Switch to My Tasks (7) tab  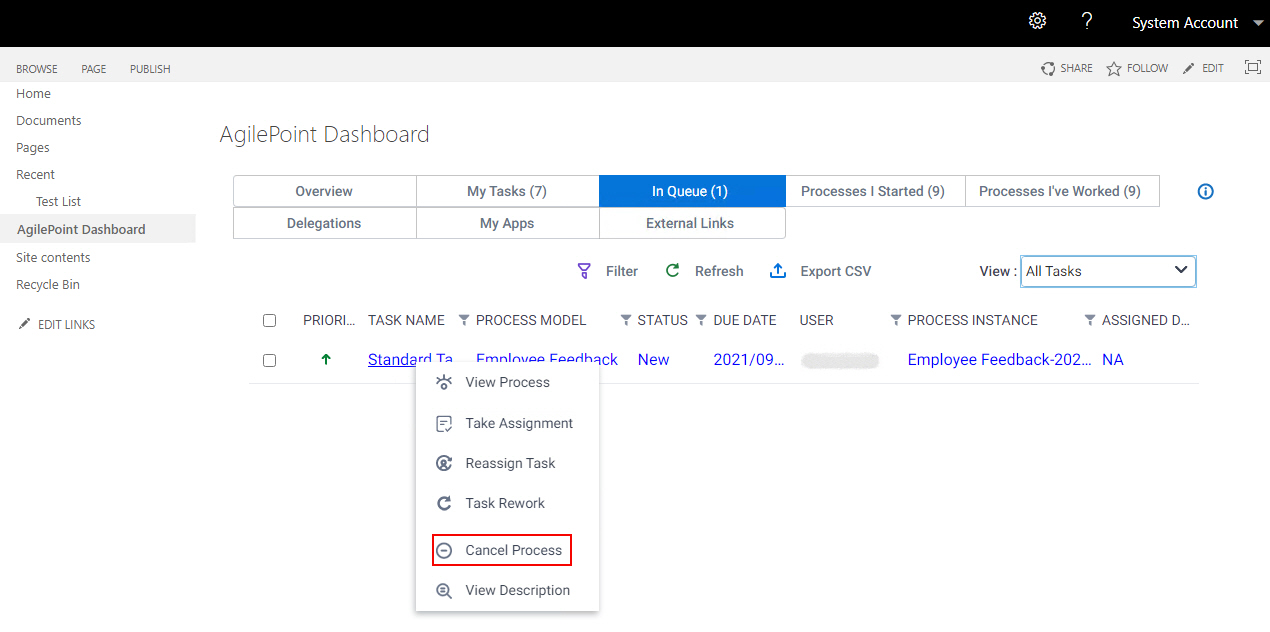click(x=507, y=191)
